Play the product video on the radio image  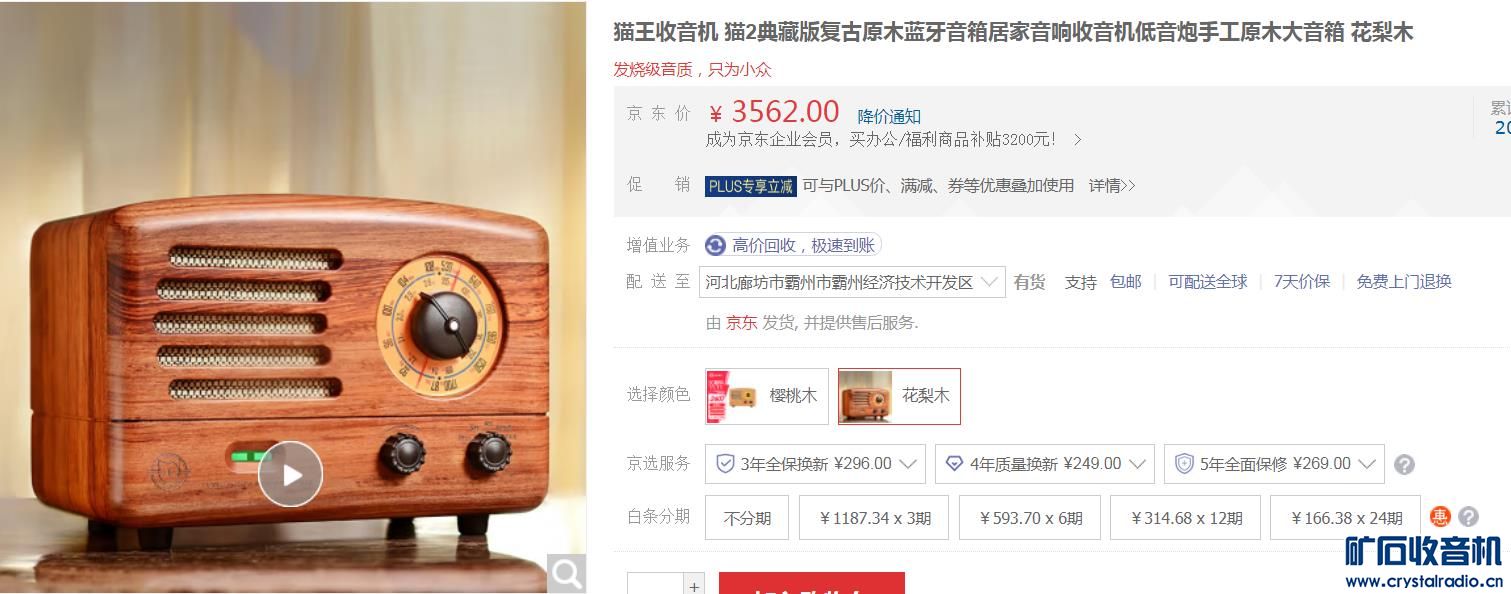pos(291,474)
